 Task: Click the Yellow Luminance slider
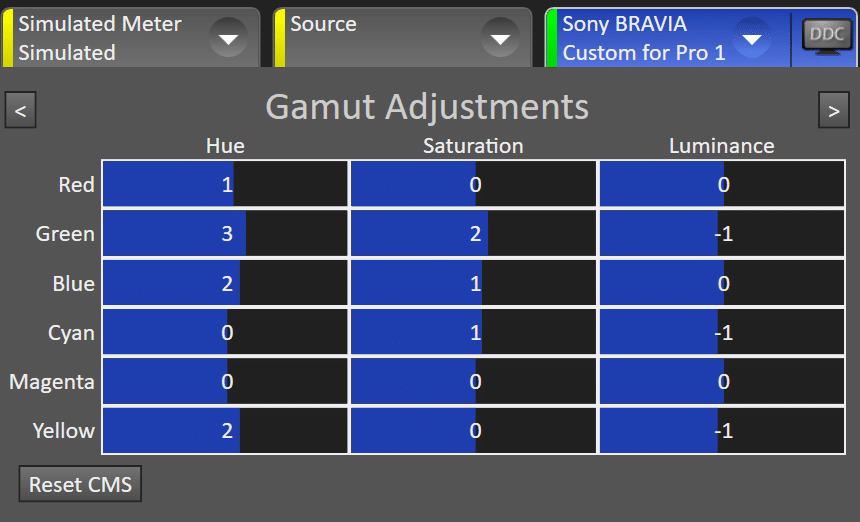click(722, 431)
